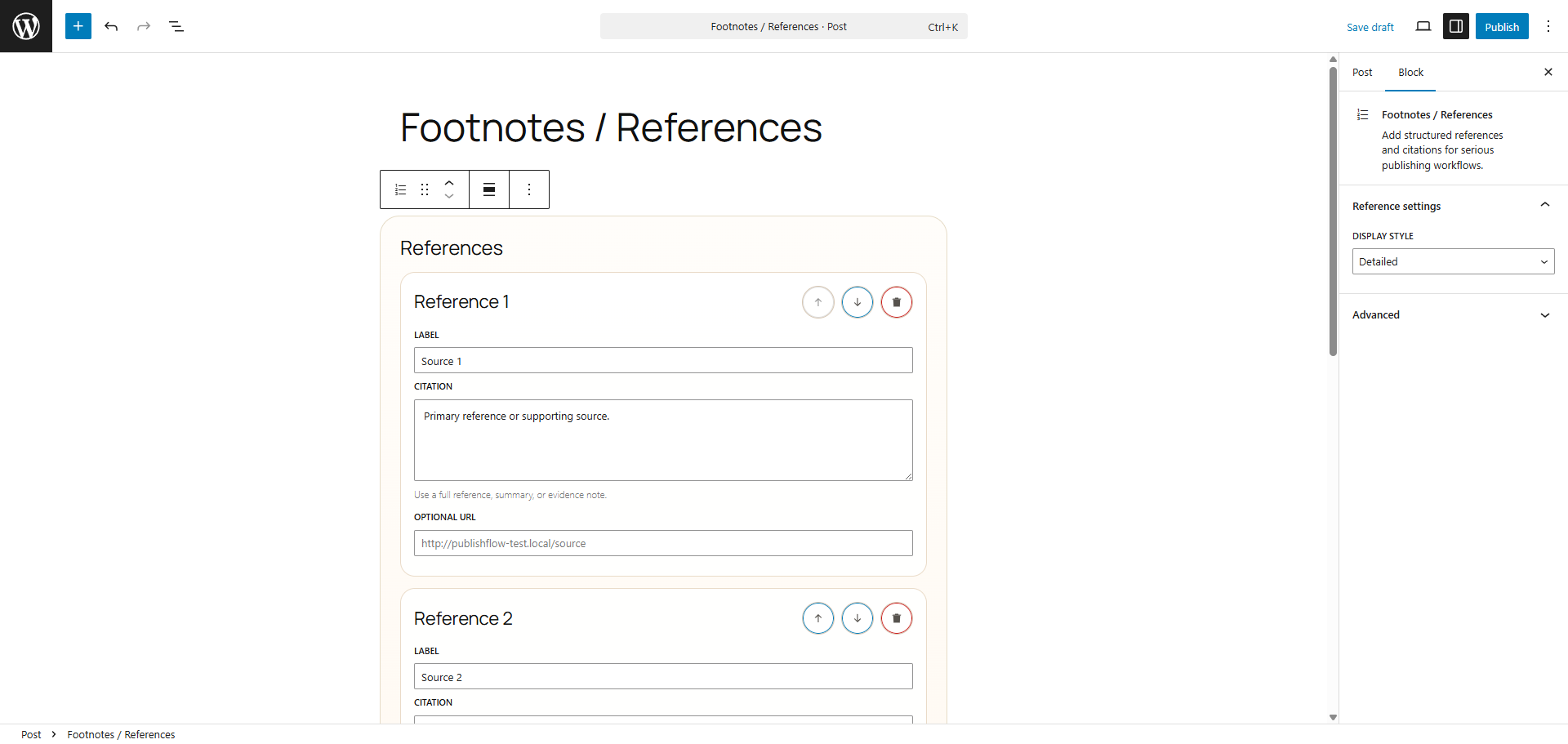This screenshot has height=744, width=1568.
Task: Click the preview View icon
Action: click(x=1423, y=26)
